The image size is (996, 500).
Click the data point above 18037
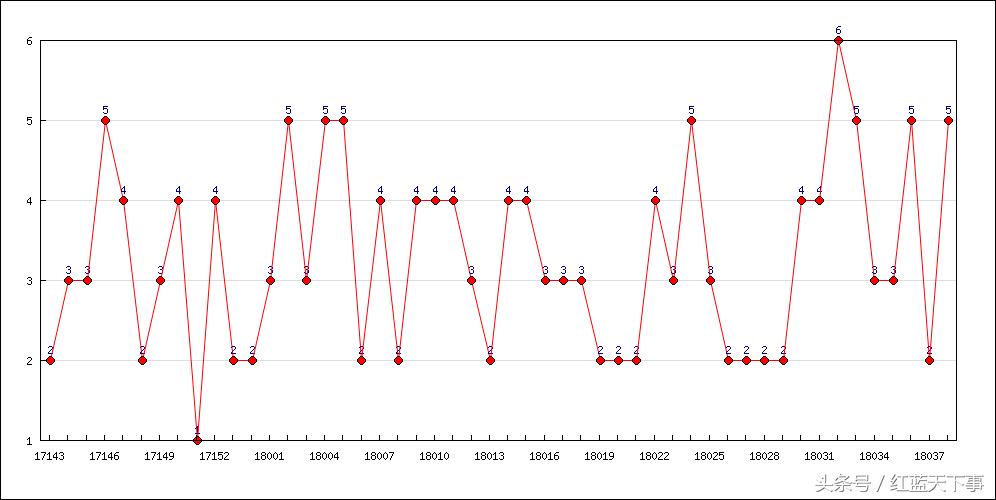[929, 360]
